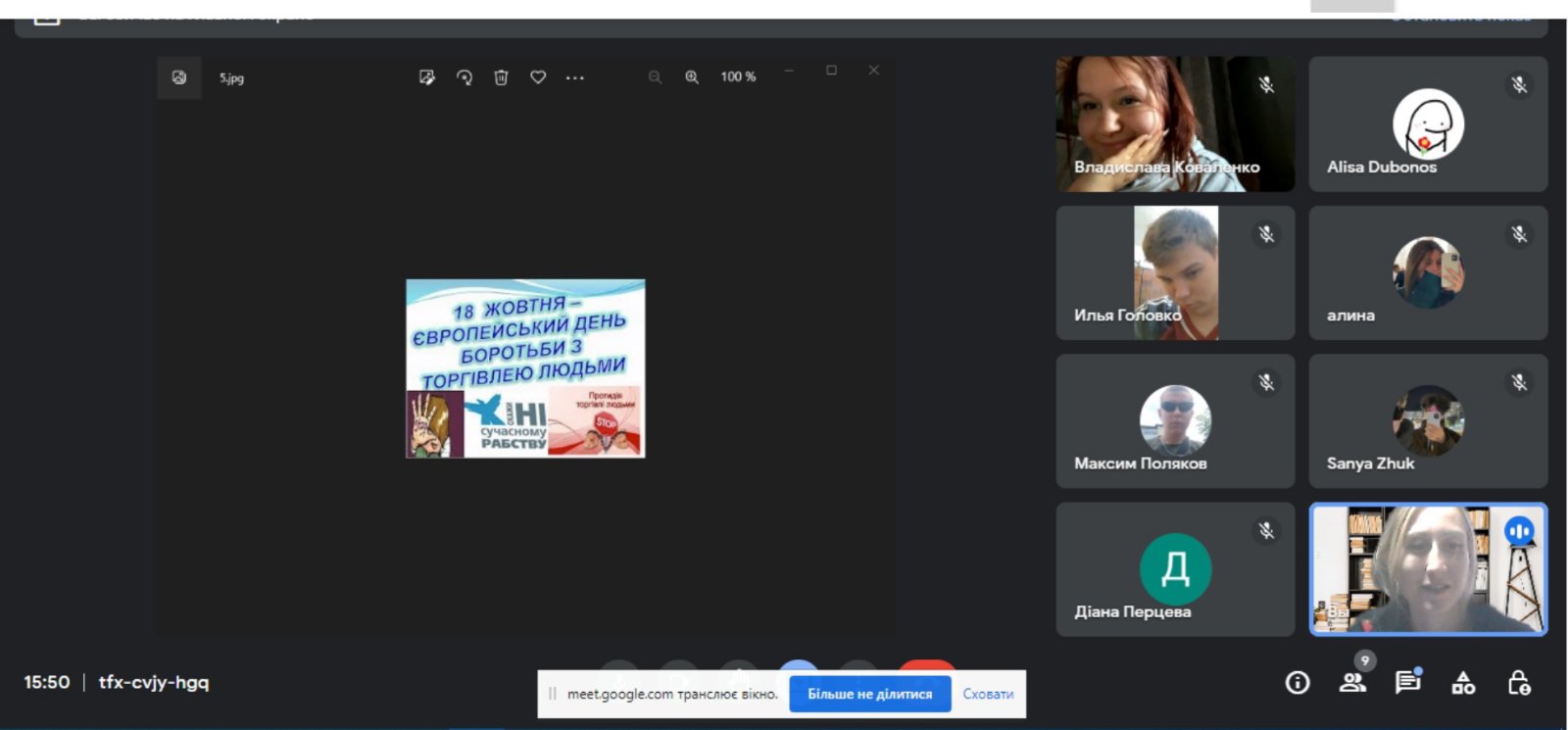Open the activities shapes icon
This screenshot has width=1568, height=730.
(x=1463, y=683)
